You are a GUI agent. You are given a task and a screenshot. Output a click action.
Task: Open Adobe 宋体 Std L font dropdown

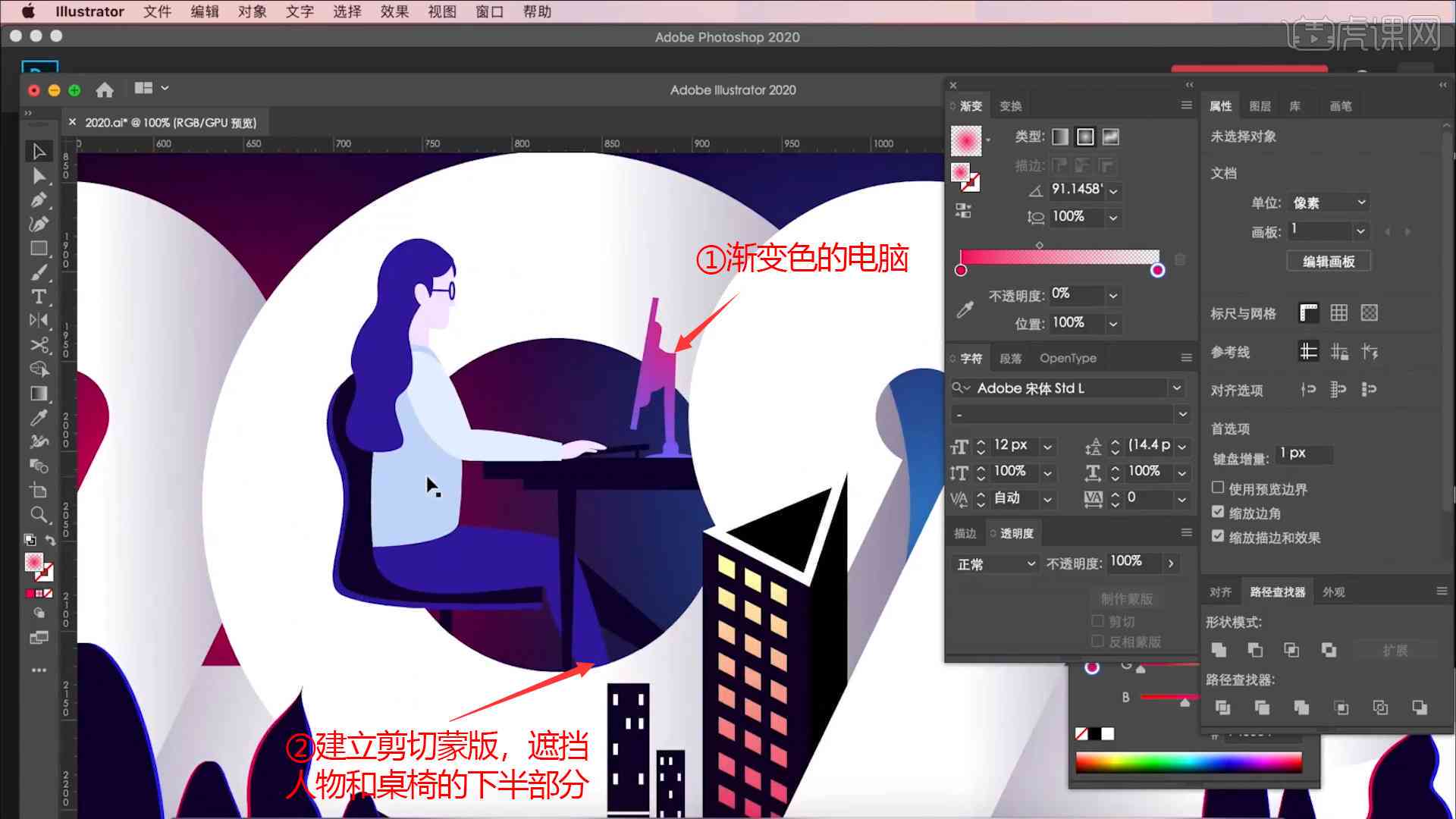tap(1177, 388)
